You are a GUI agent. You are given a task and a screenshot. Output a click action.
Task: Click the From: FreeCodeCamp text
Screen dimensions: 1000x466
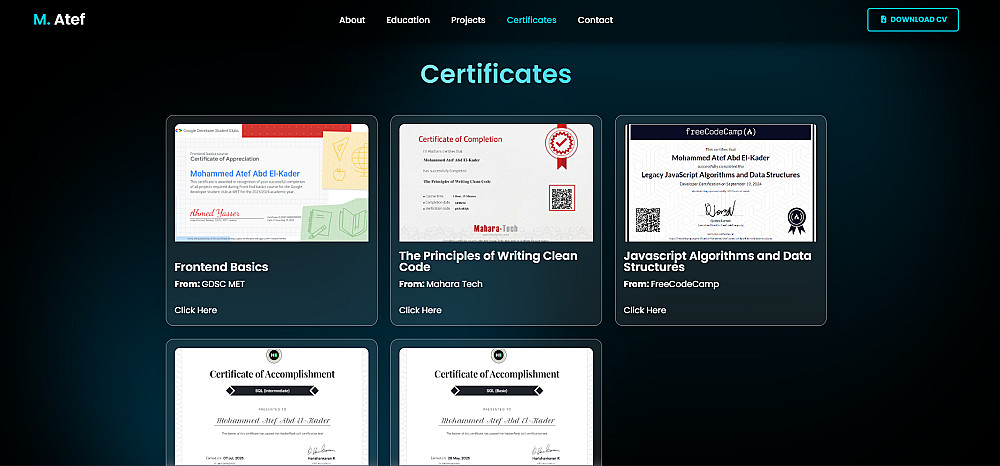[671, 284]
